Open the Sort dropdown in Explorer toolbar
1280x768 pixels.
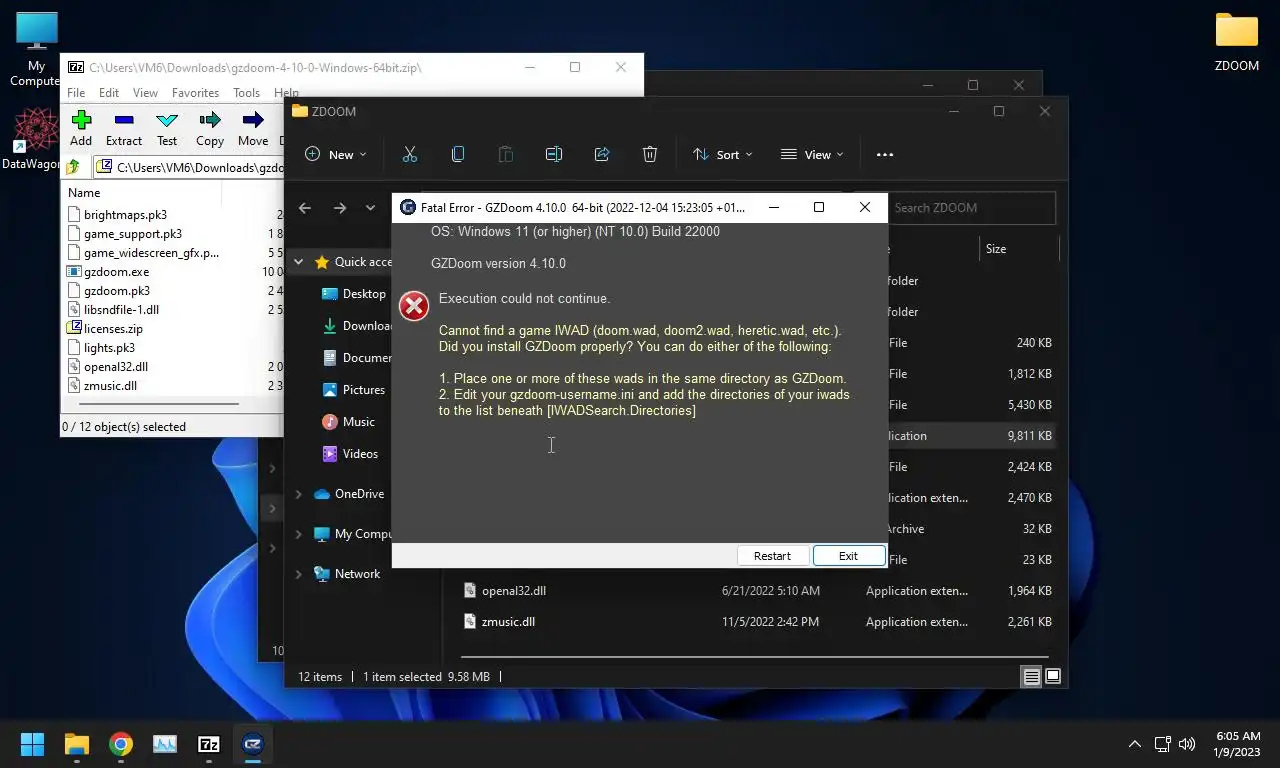point(722,154)
